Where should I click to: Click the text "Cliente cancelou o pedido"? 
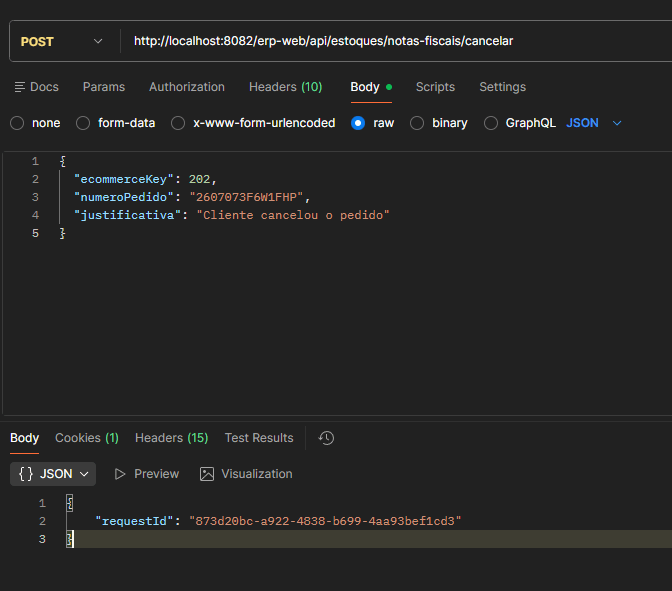[x=293, y=215]
